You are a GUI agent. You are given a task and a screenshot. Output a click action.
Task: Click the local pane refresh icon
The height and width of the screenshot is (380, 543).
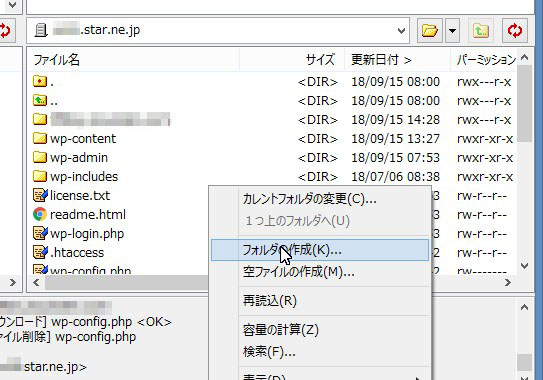tap(5, 30)
